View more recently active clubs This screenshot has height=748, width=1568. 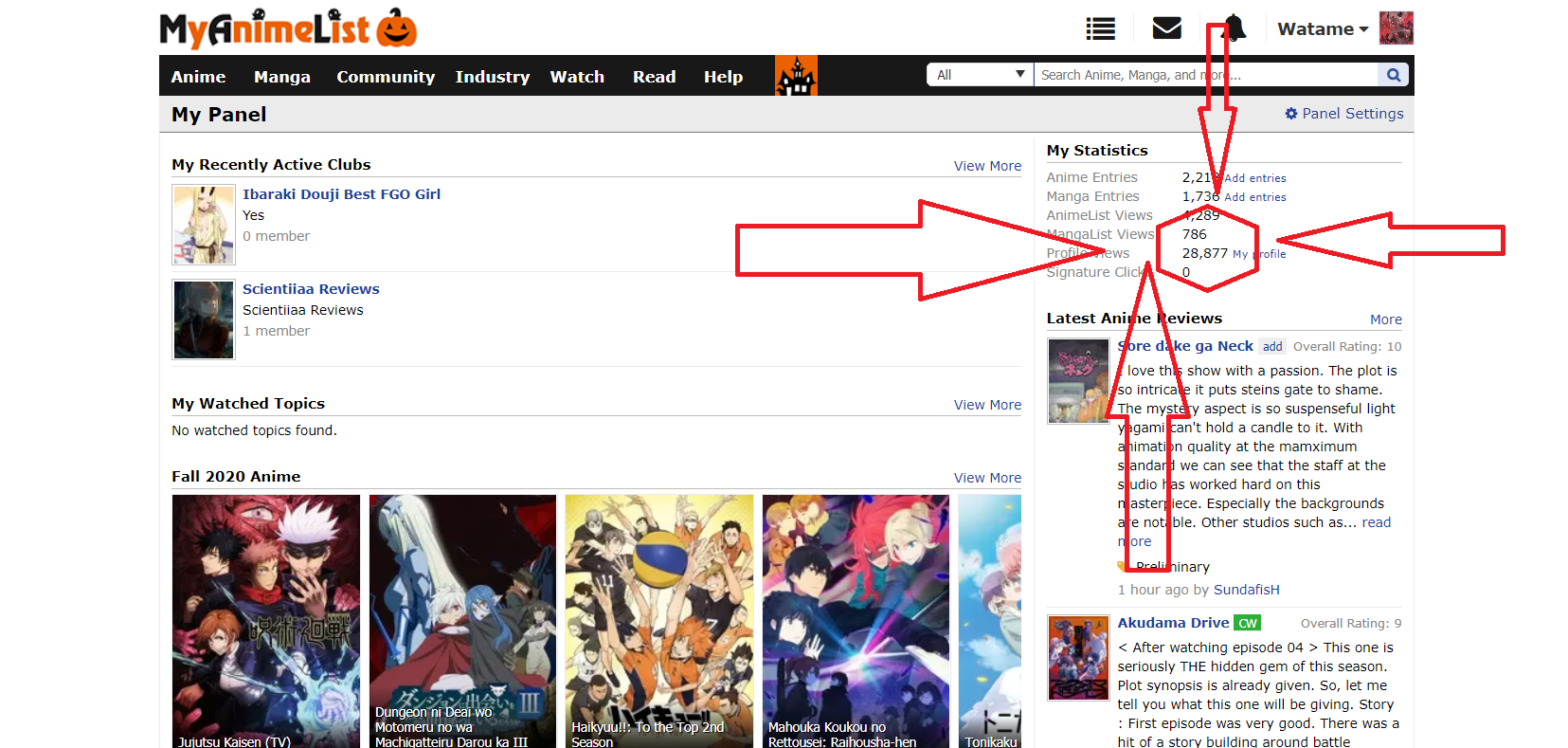(x=987, y=166)
